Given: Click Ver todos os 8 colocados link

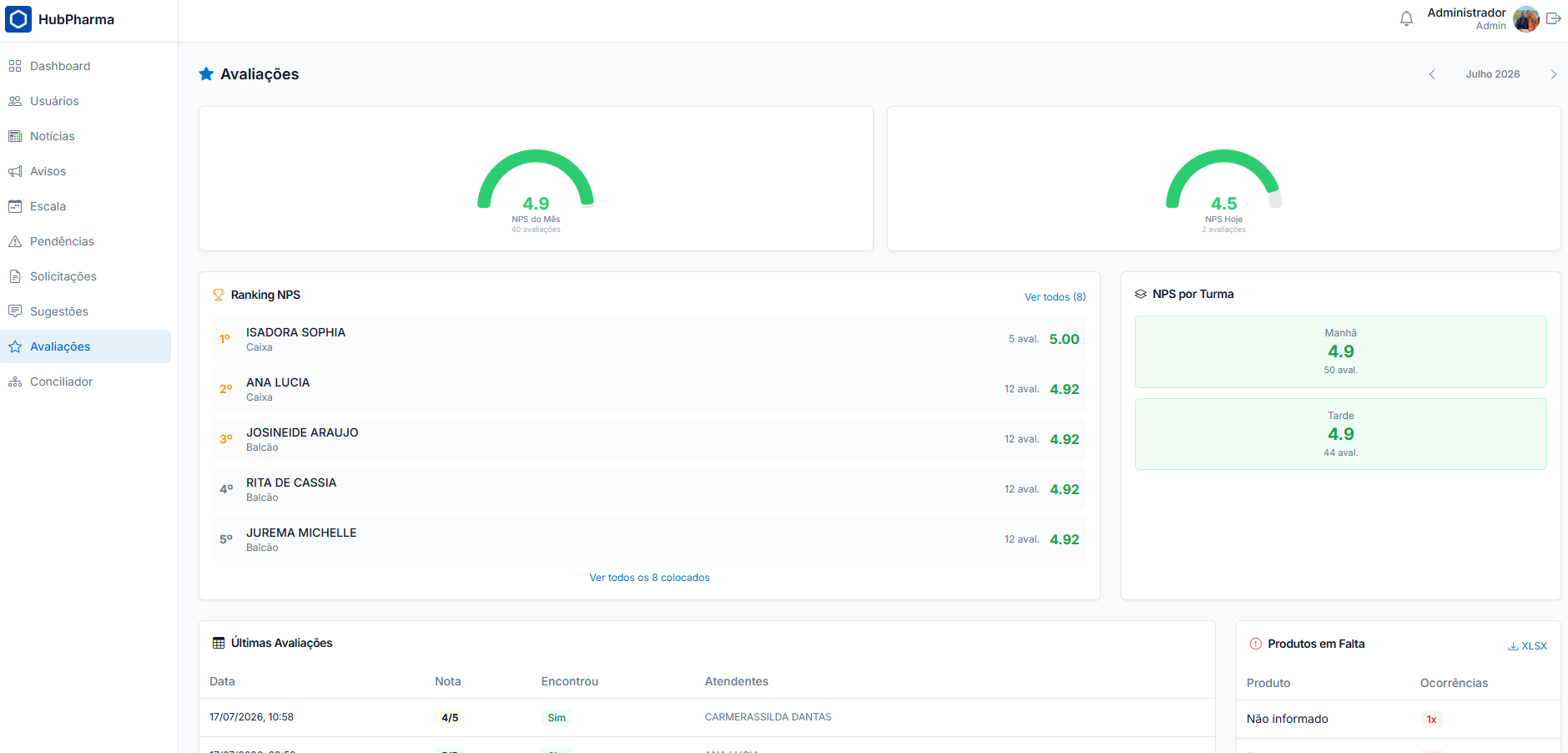Looking at the screenshot, I should pos(649,578).
